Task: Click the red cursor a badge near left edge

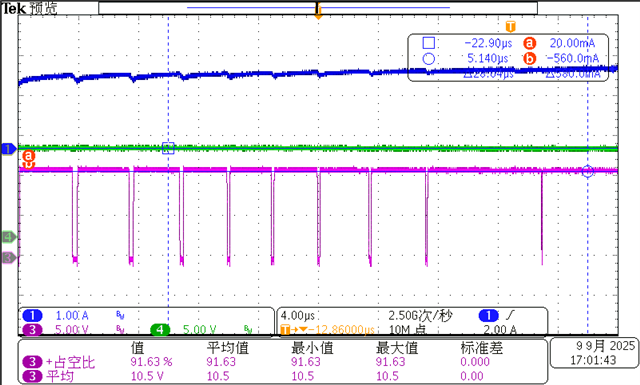Action: [x=28, y=156]
